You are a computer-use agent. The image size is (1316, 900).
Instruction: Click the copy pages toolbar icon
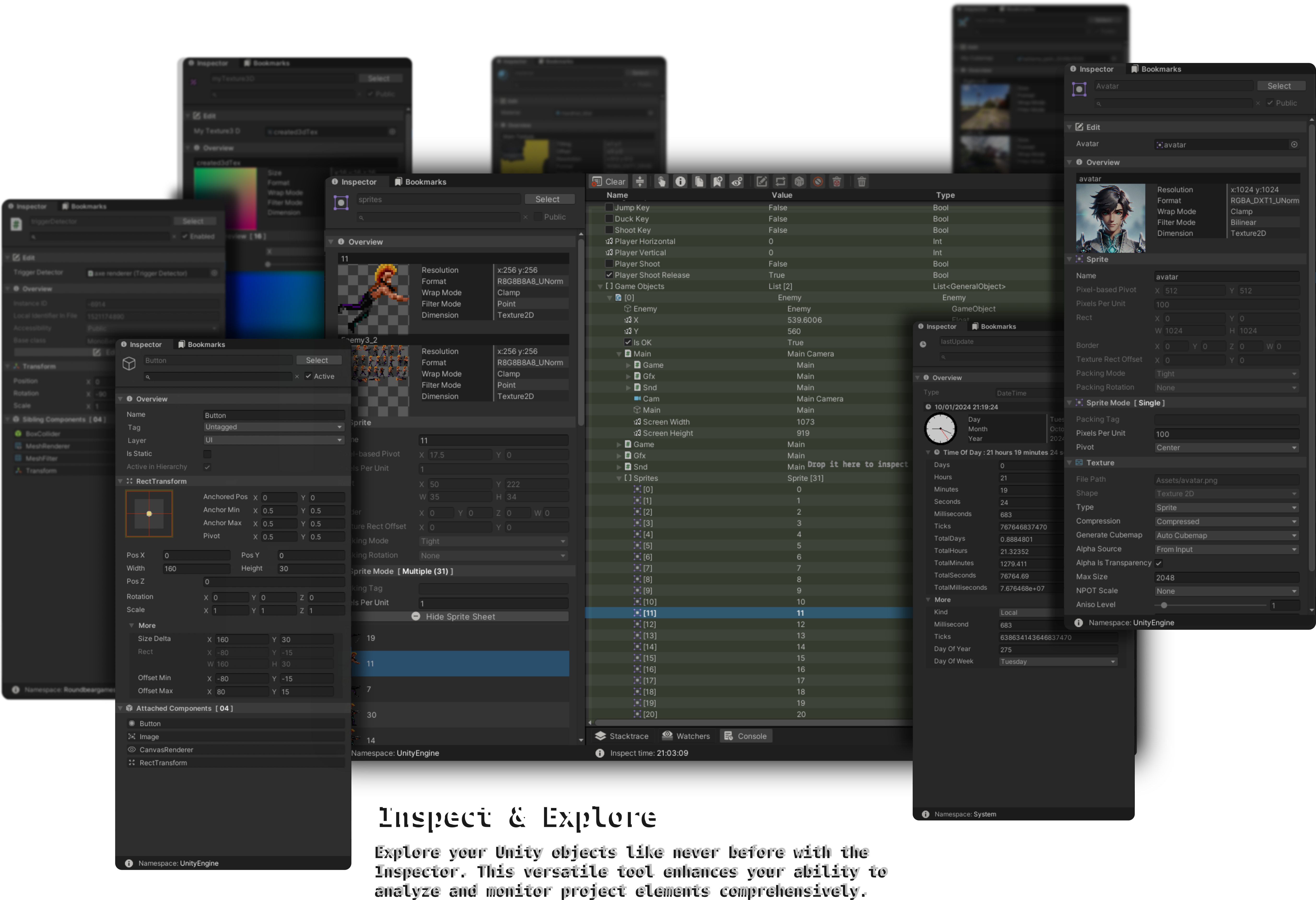pyautogui.click(x=699, y=182)
